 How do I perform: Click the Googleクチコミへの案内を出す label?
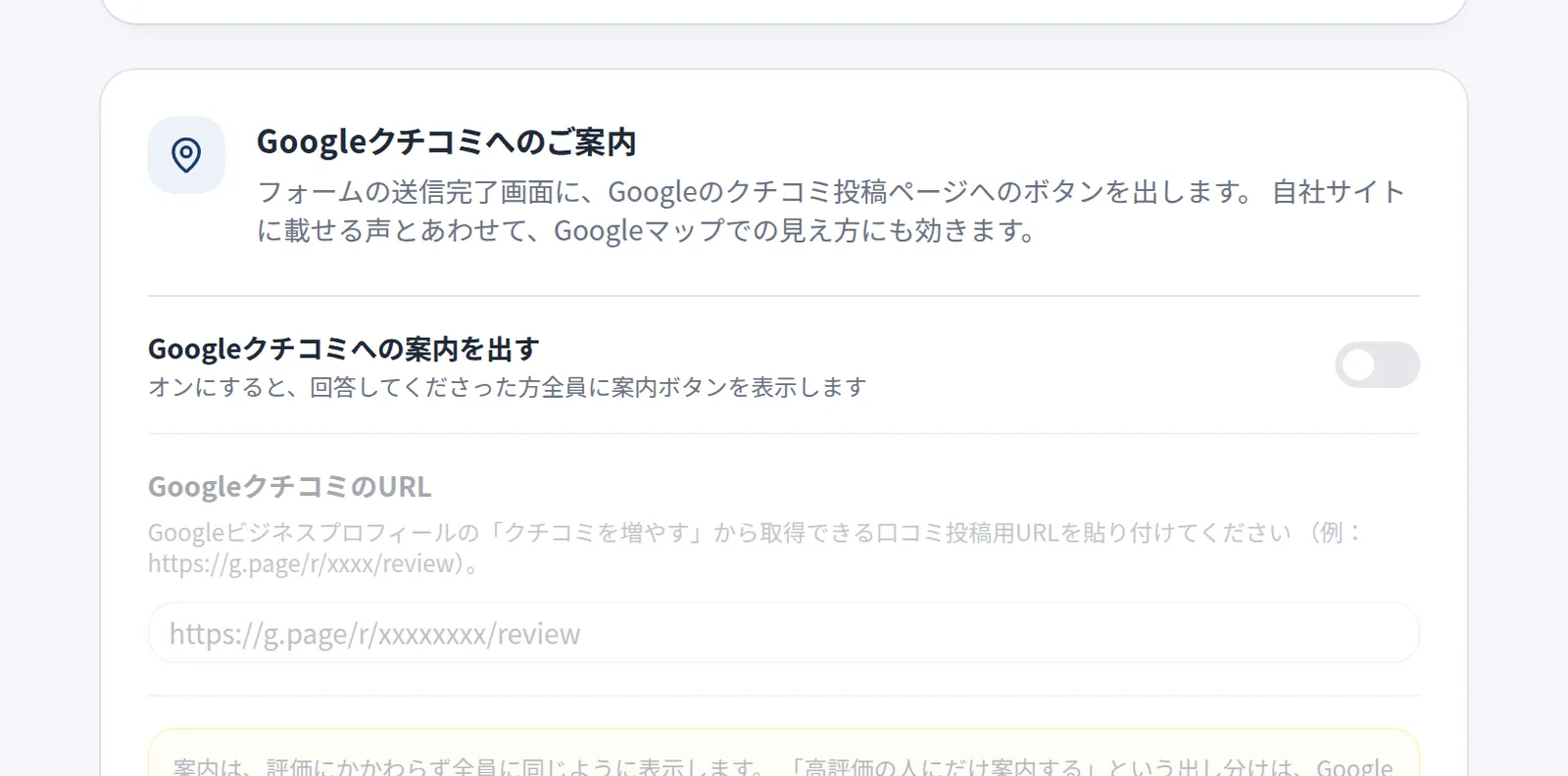[344, 349]
